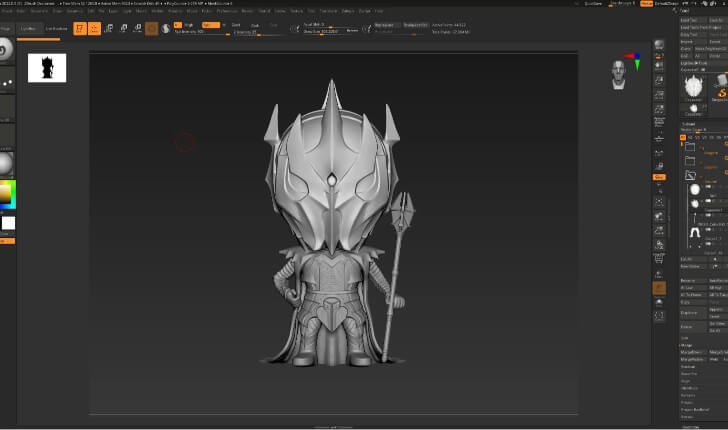This screenshot has width=728, height=430.
Task: Toggle the orange Xyz rotation button
Action: click(x=659, y=177)
